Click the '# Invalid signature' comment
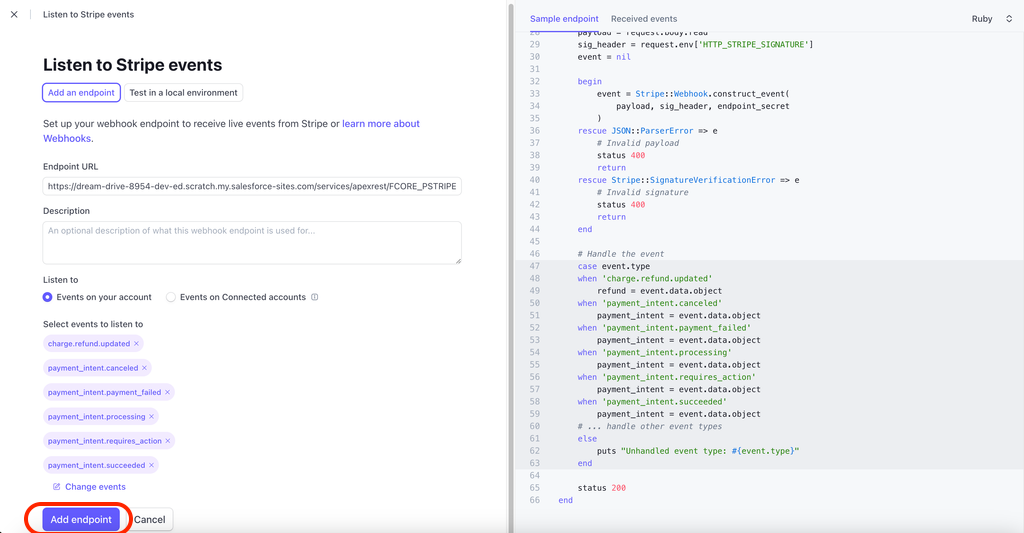This screenshot has width=1024, height=533. 643,192
